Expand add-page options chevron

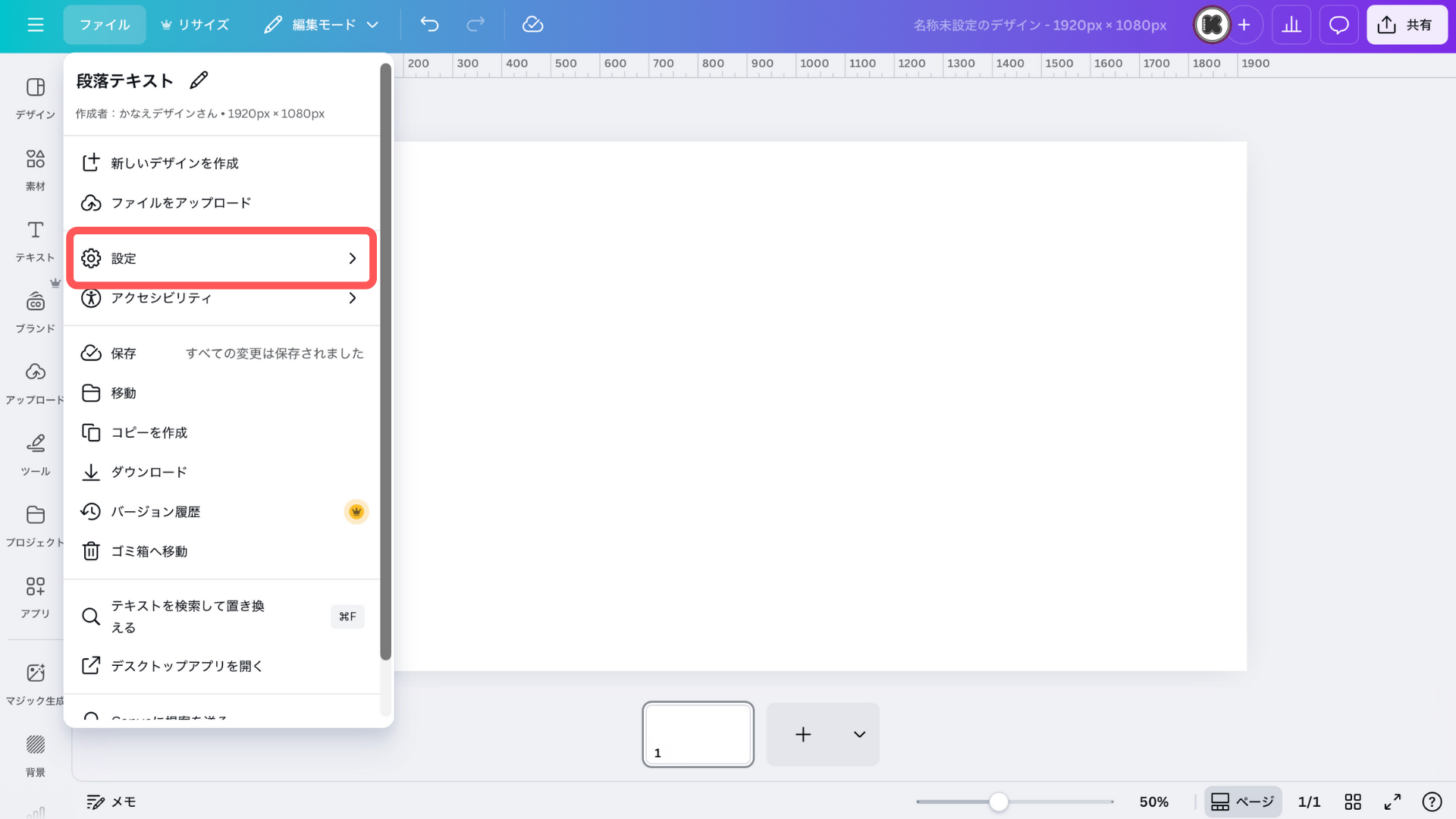click(859, 734)
